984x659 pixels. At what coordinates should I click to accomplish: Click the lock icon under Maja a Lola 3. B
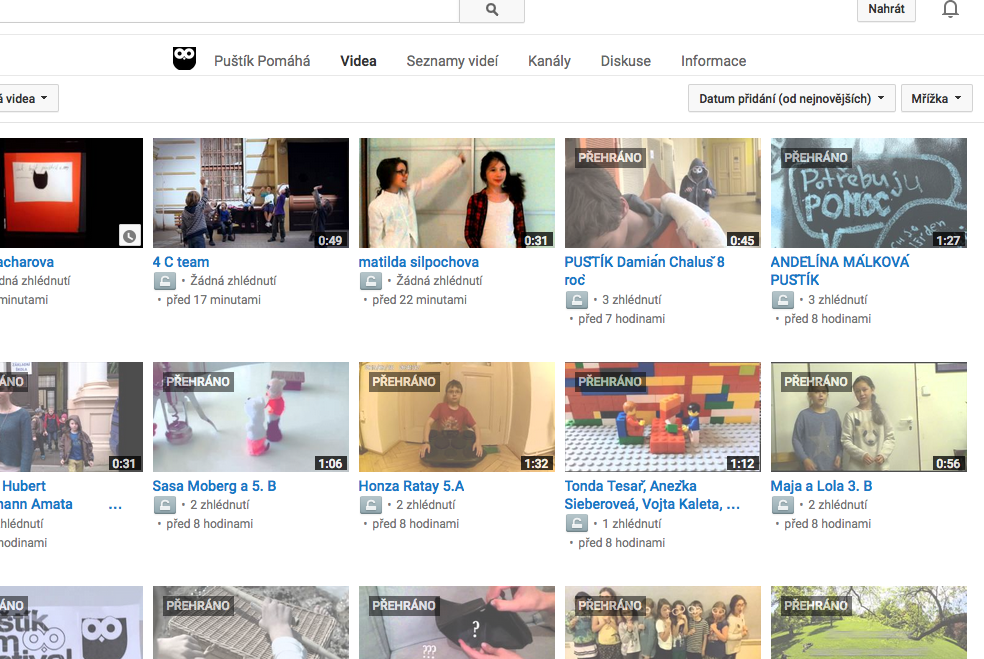pyautogui.click(x=782, y=505)
